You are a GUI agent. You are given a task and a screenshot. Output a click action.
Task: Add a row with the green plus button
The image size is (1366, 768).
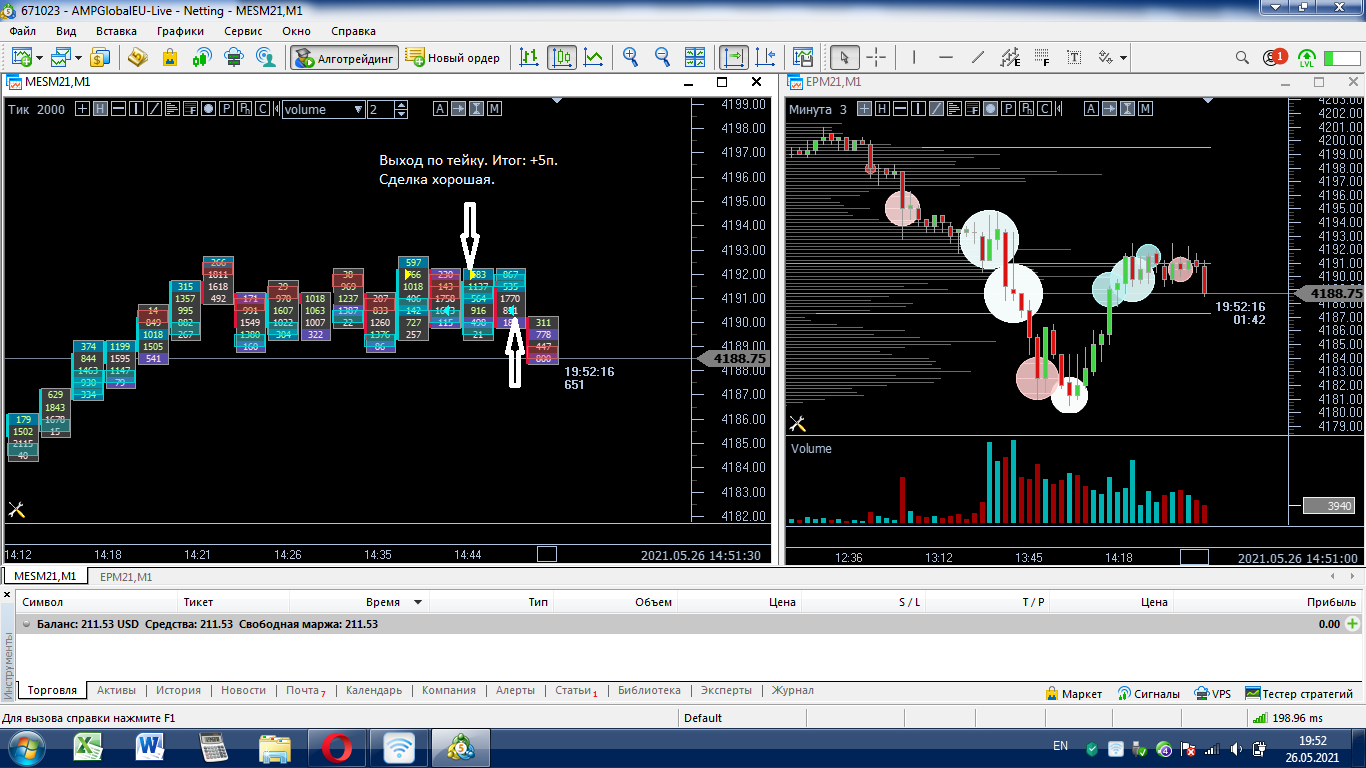(x=1353, y=624)
